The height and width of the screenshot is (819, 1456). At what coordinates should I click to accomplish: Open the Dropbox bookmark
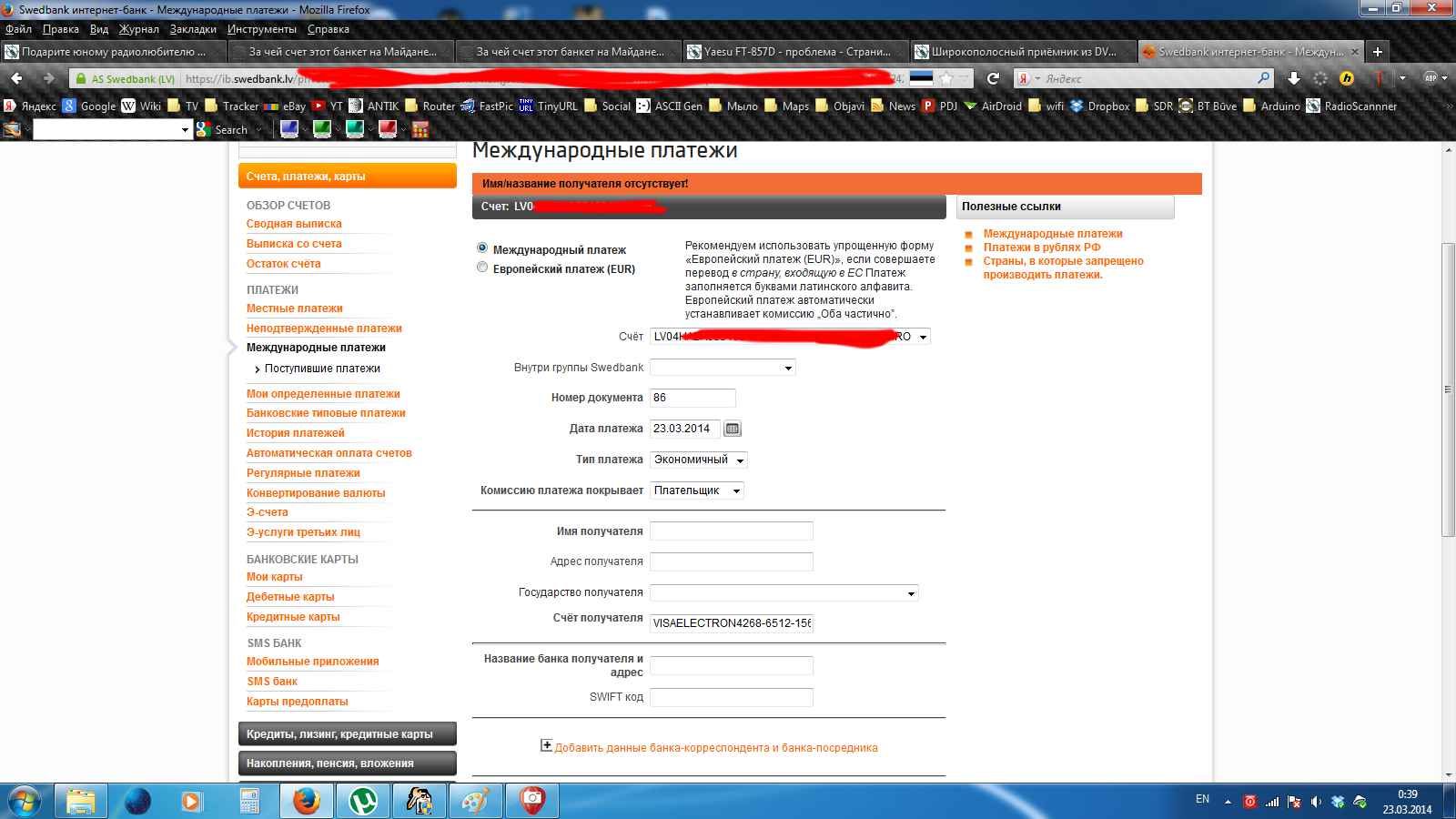pyautogui.click(x=1100, y=106)
